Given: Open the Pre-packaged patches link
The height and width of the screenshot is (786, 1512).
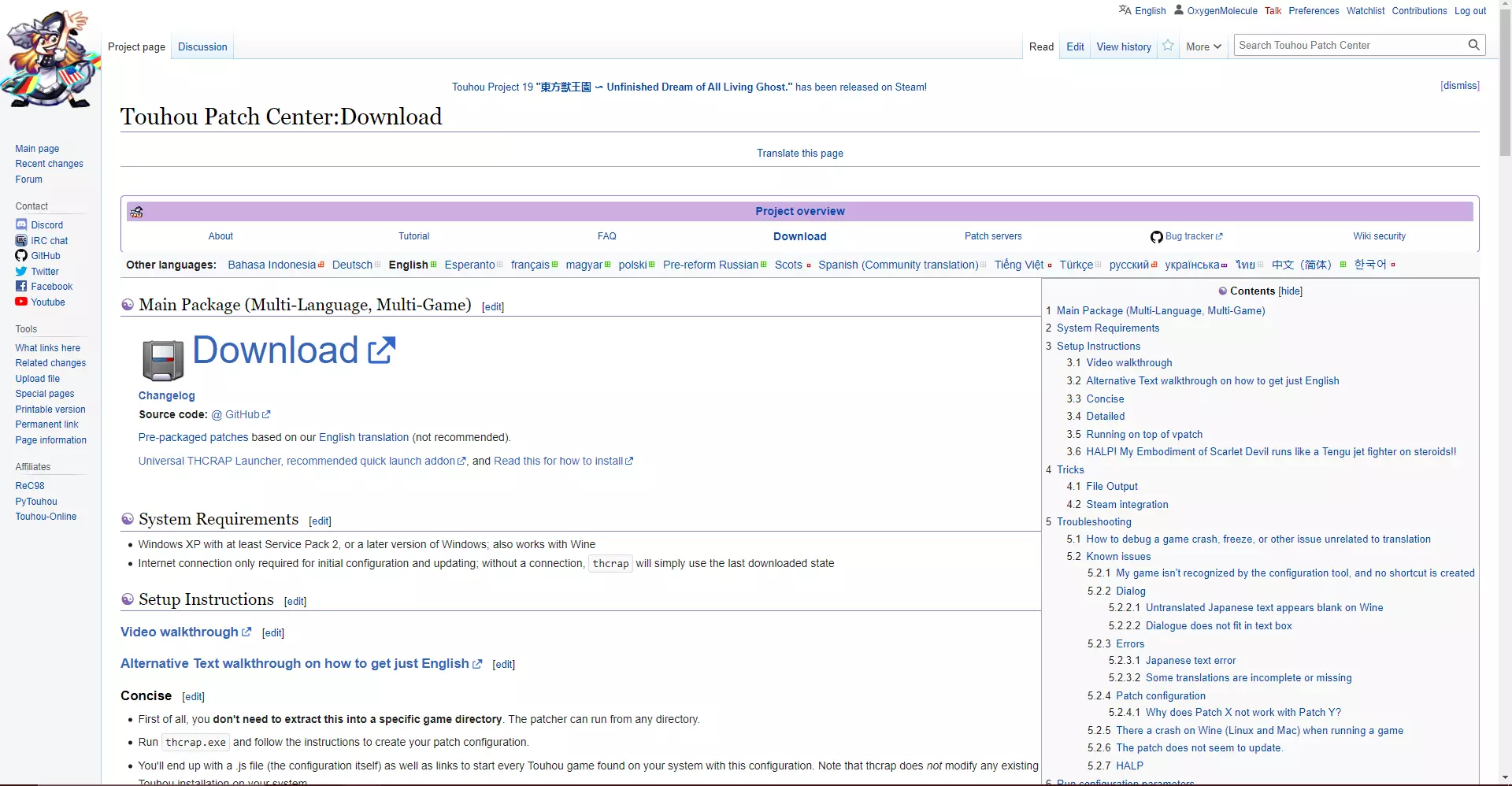Looking at the screenshot, I should click(193, 438).
